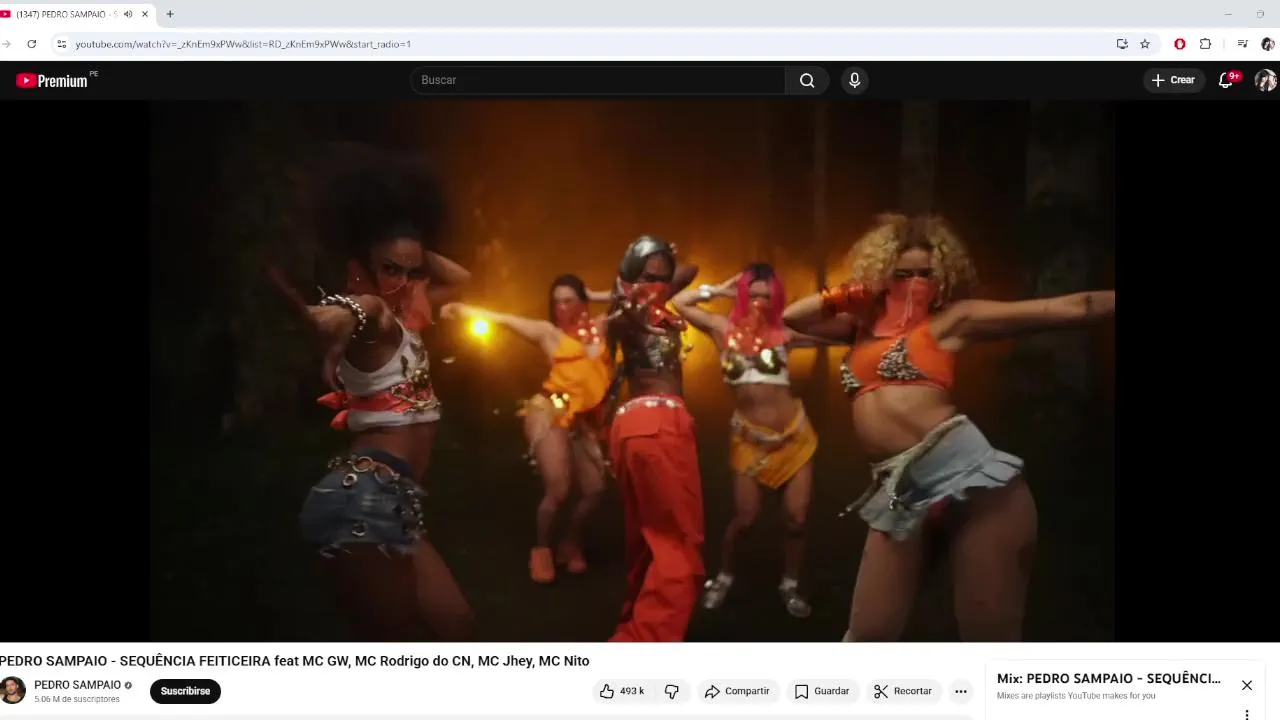The height and width of the screenshot is (720, 1280).
Task: Open account avatar menu in header
Action: coord(1265,80)
